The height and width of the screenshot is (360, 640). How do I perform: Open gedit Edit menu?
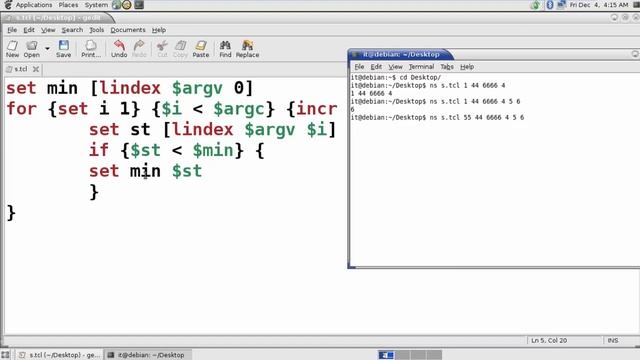29,30
